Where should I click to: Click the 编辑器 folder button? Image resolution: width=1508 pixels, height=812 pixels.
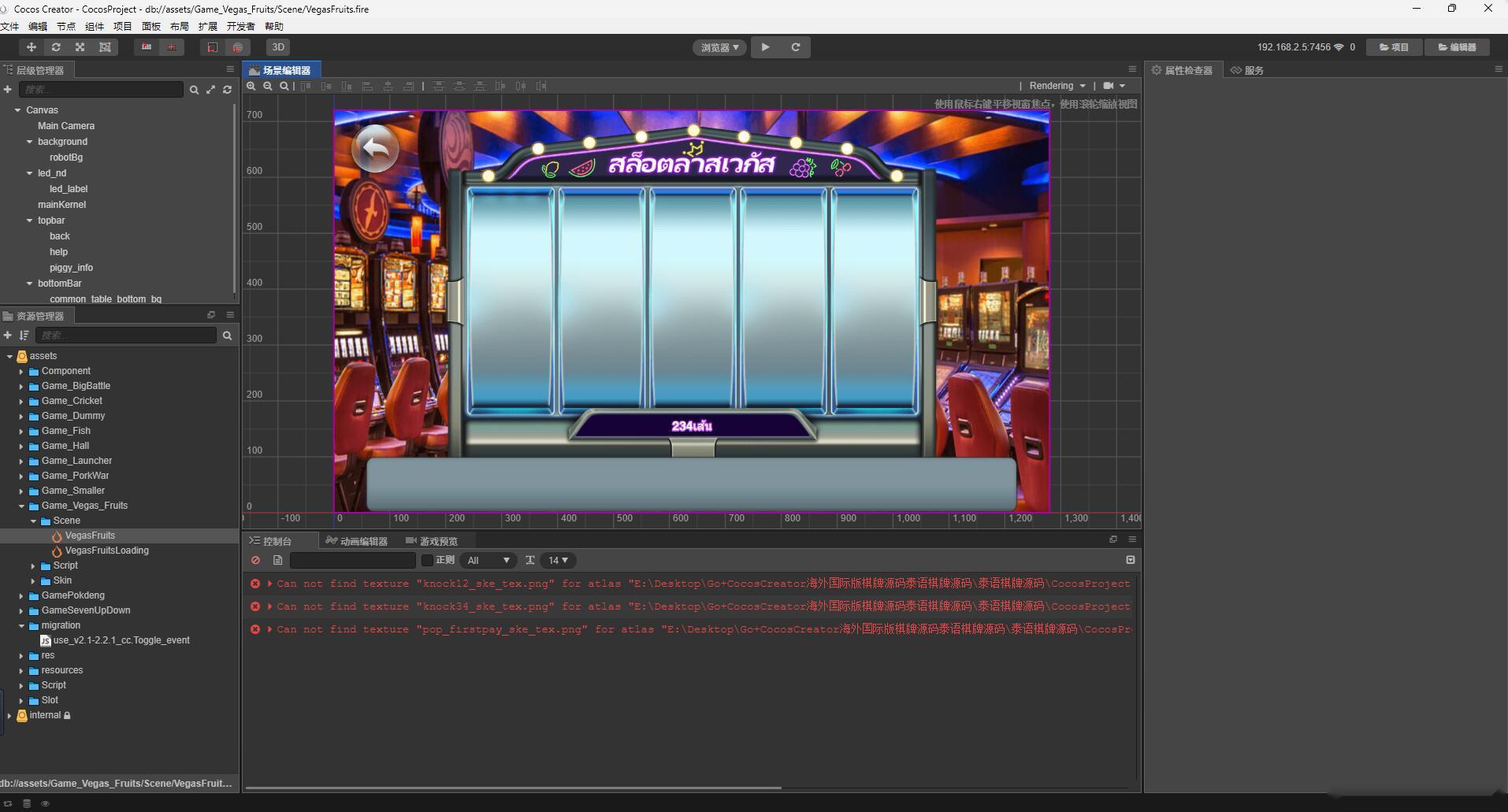[1457, 47]
